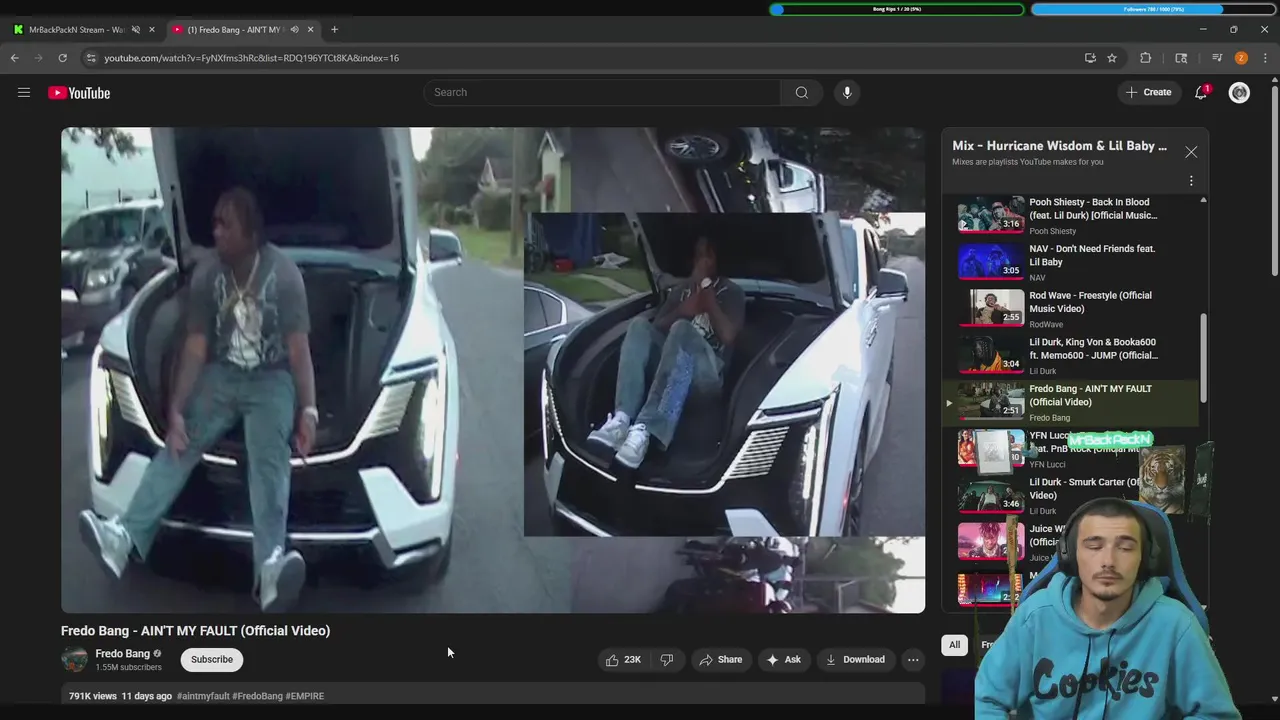The height and width of the screenshot is (720, 1280).
Task: Toggle audio on the Fredo Bang tab
Action: tap(294, 30)
